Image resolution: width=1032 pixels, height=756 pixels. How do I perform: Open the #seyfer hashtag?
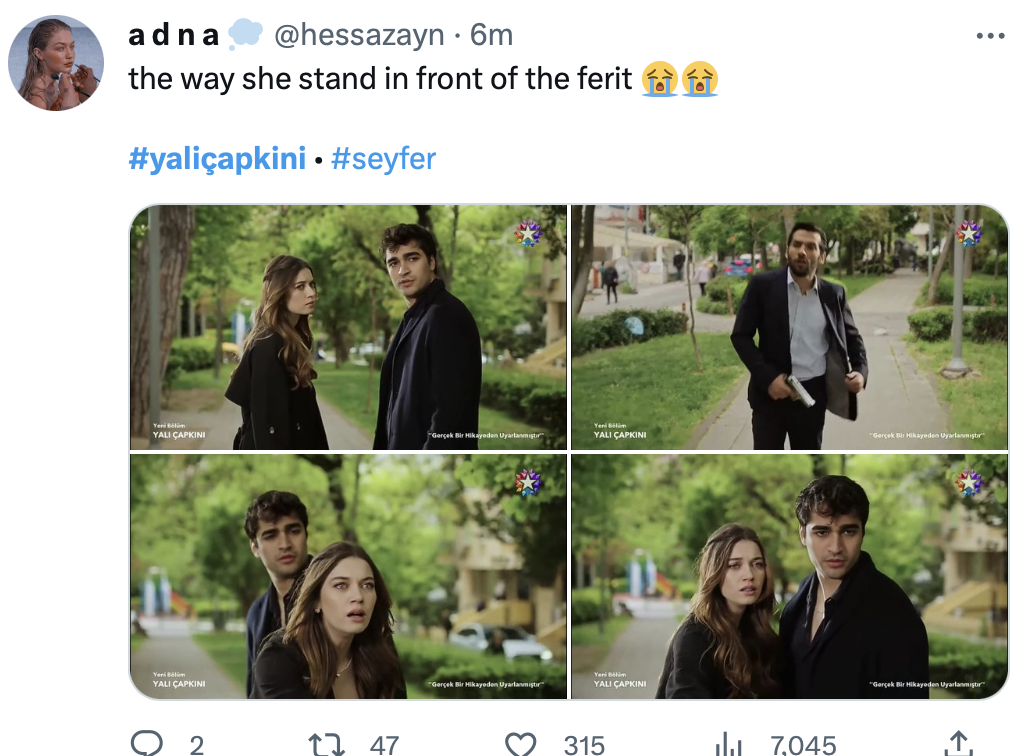[383, 158]
